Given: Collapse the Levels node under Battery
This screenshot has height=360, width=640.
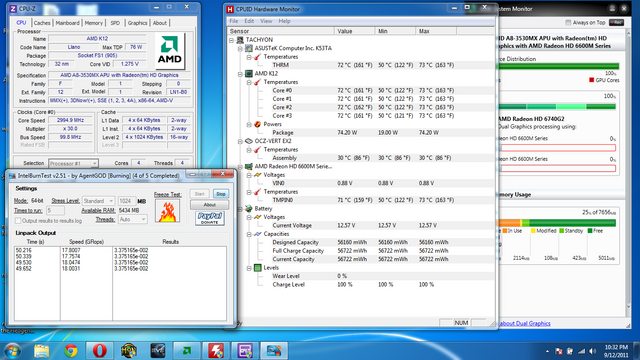Looking at the screenshot, I should [249, 268].
